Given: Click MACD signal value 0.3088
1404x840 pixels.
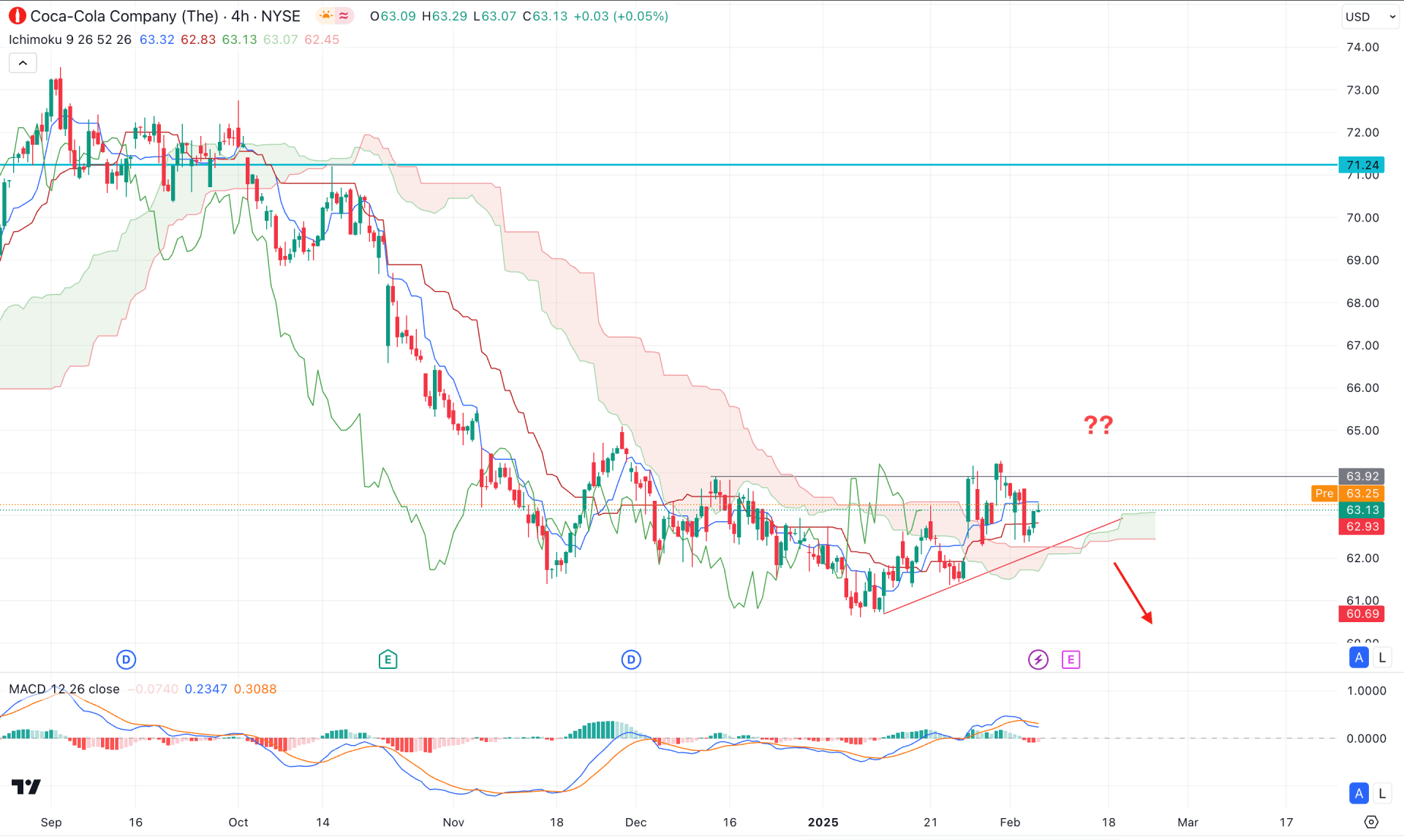Looking at the screenshot, I should pos(255,689).
